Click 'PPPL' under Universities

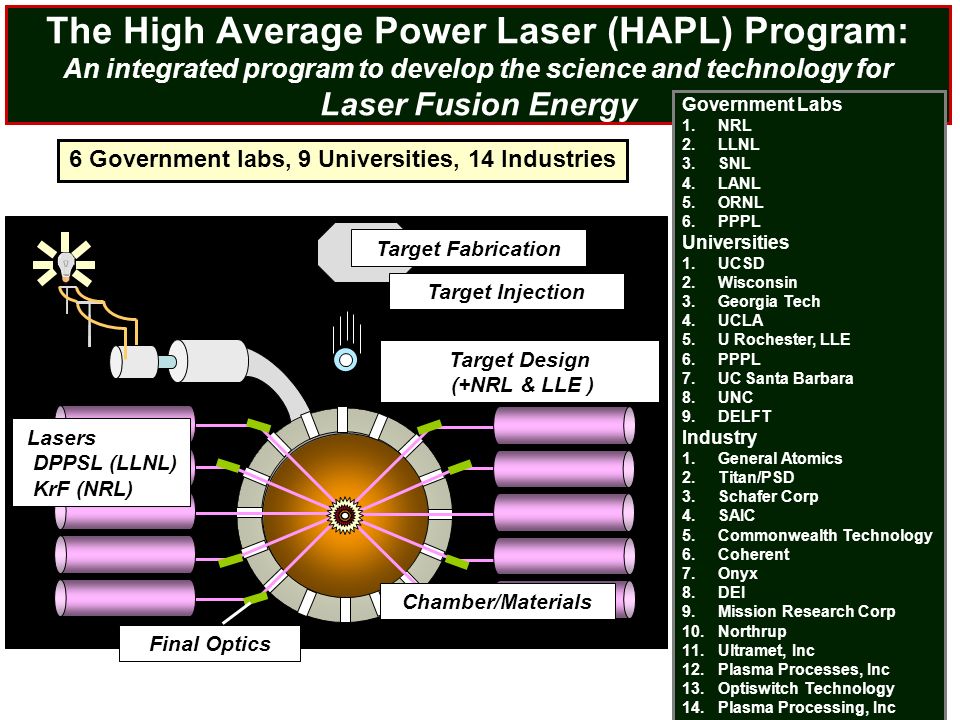[x=739, y=359]
